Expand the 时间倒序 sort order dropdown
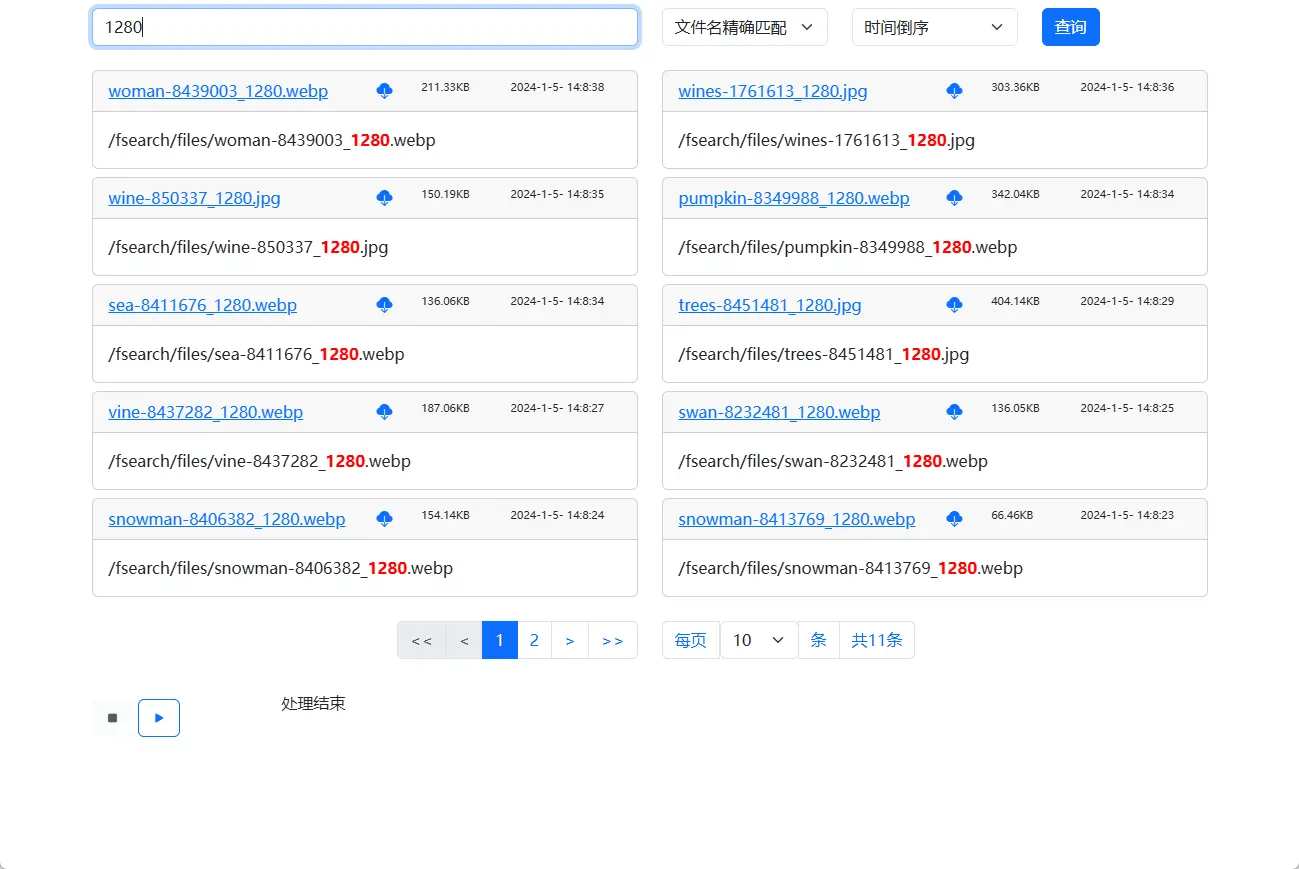Image resolution: width=1299 pixels, height=869 pixels. tap(934, 27)
